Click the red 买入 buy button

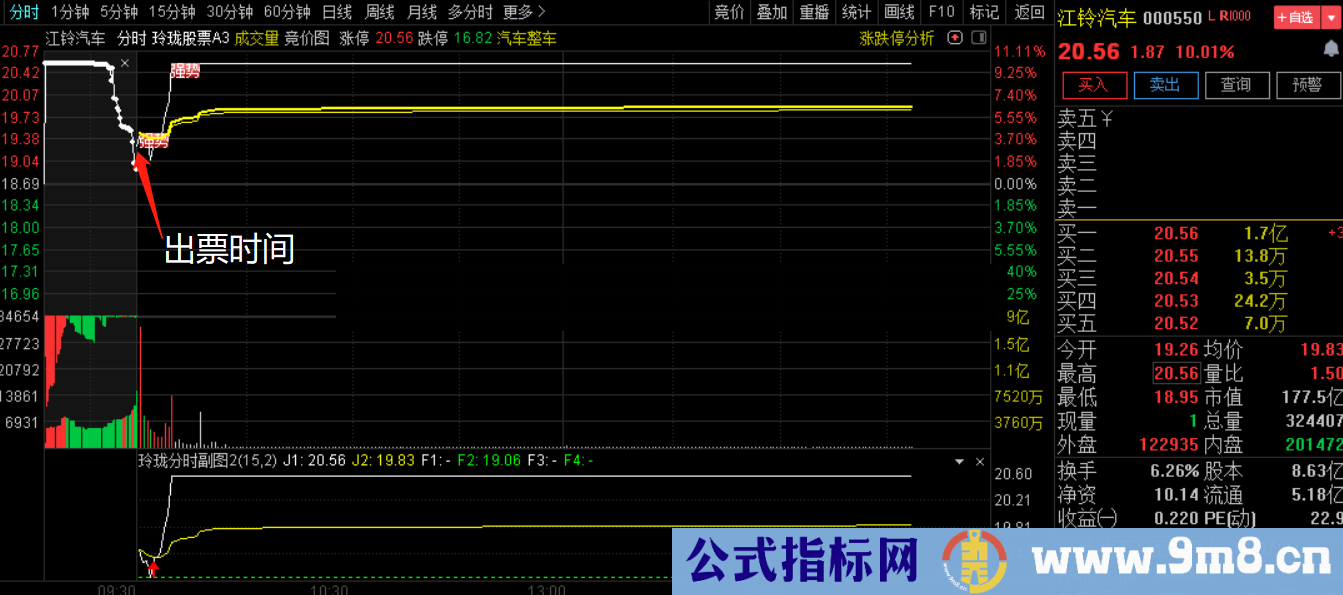[x=1094, y=85]
